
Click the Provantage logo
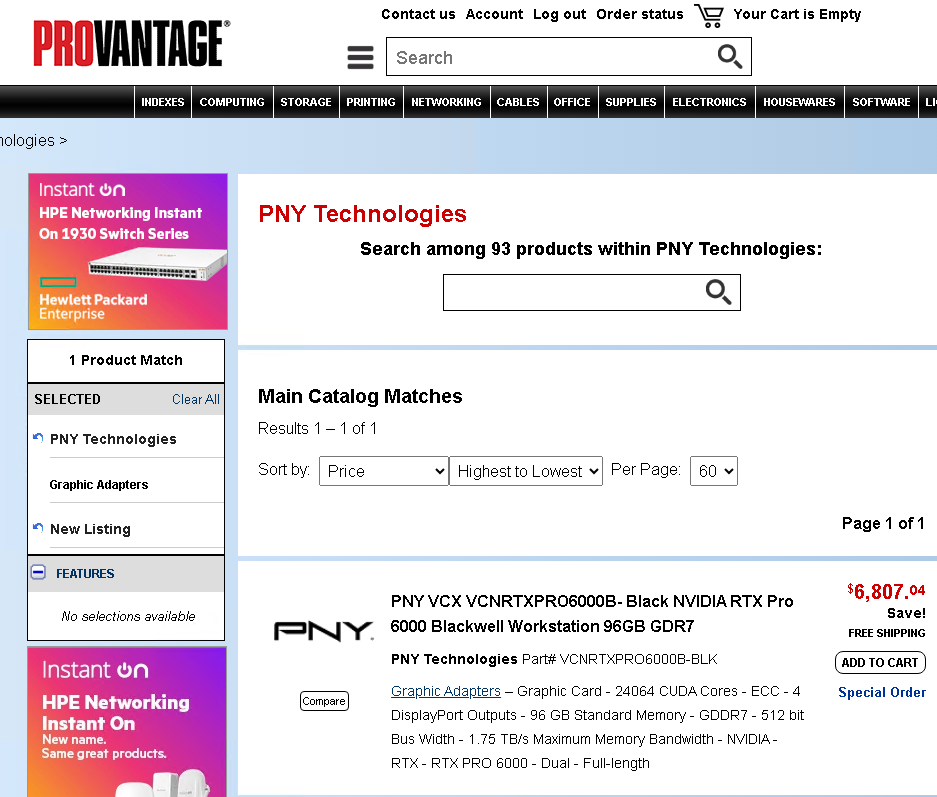coord(131,44)
